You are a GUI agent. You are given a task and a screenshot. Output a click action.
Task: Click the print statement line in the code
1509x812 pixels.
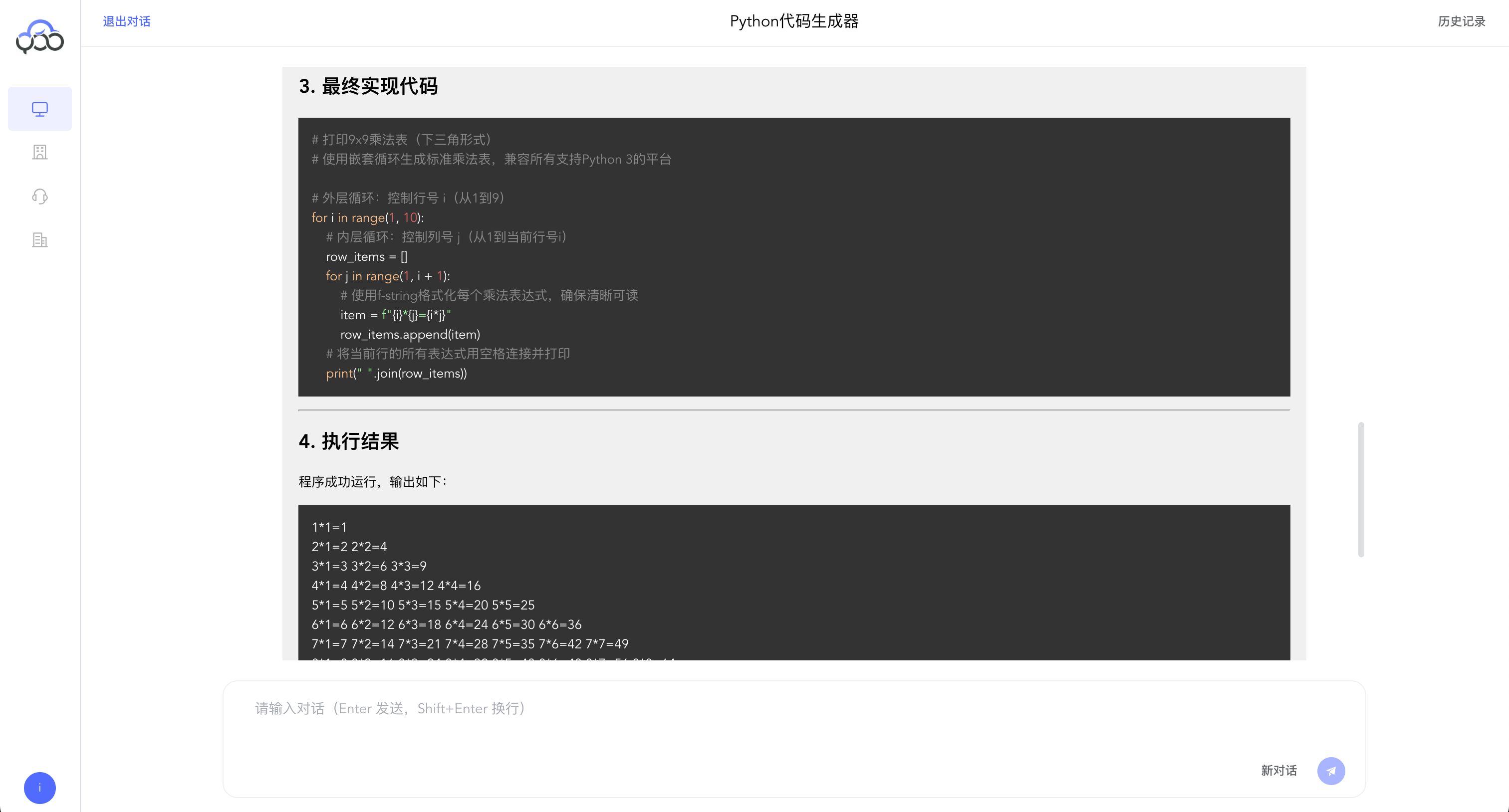pyautogui.click(x=396, y=374)
